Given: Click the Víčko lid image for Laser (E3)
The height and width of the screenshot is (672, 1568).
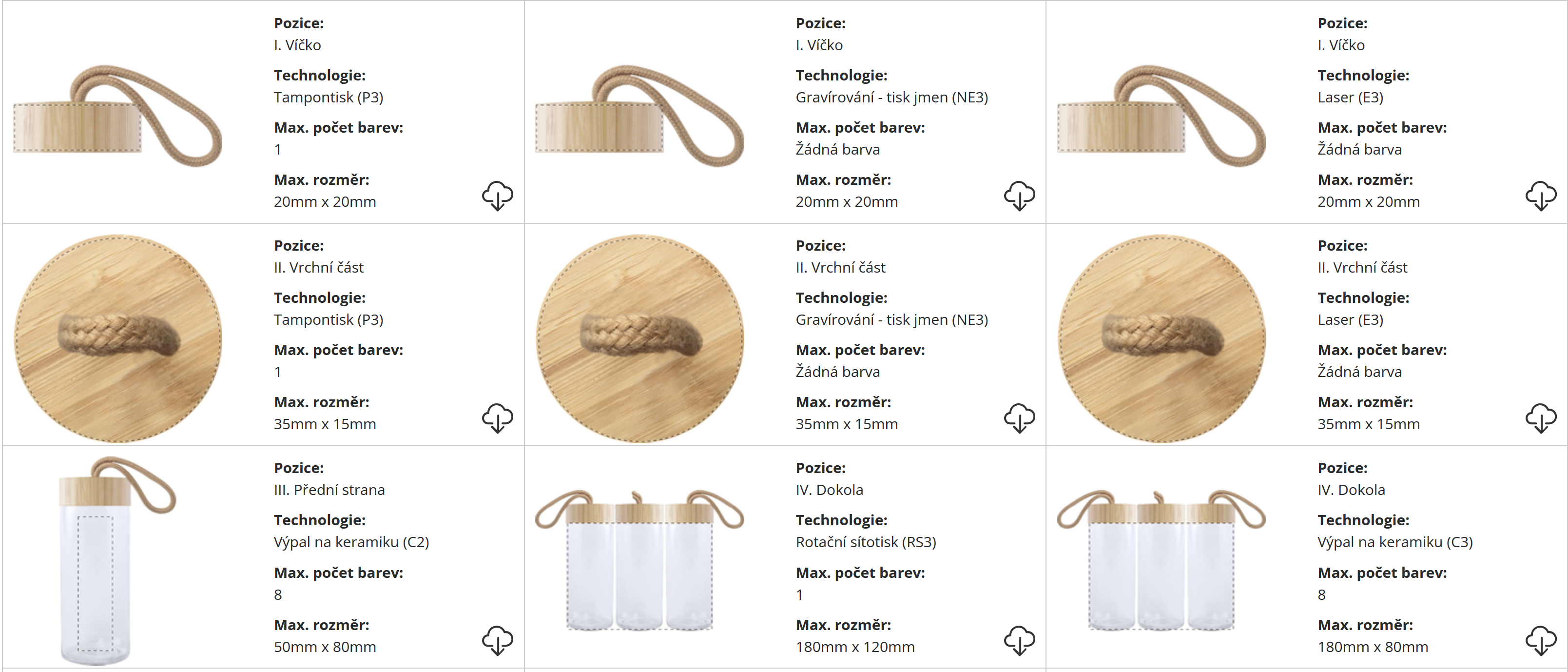Looking at the screenshot, I should click(1161, 117).
